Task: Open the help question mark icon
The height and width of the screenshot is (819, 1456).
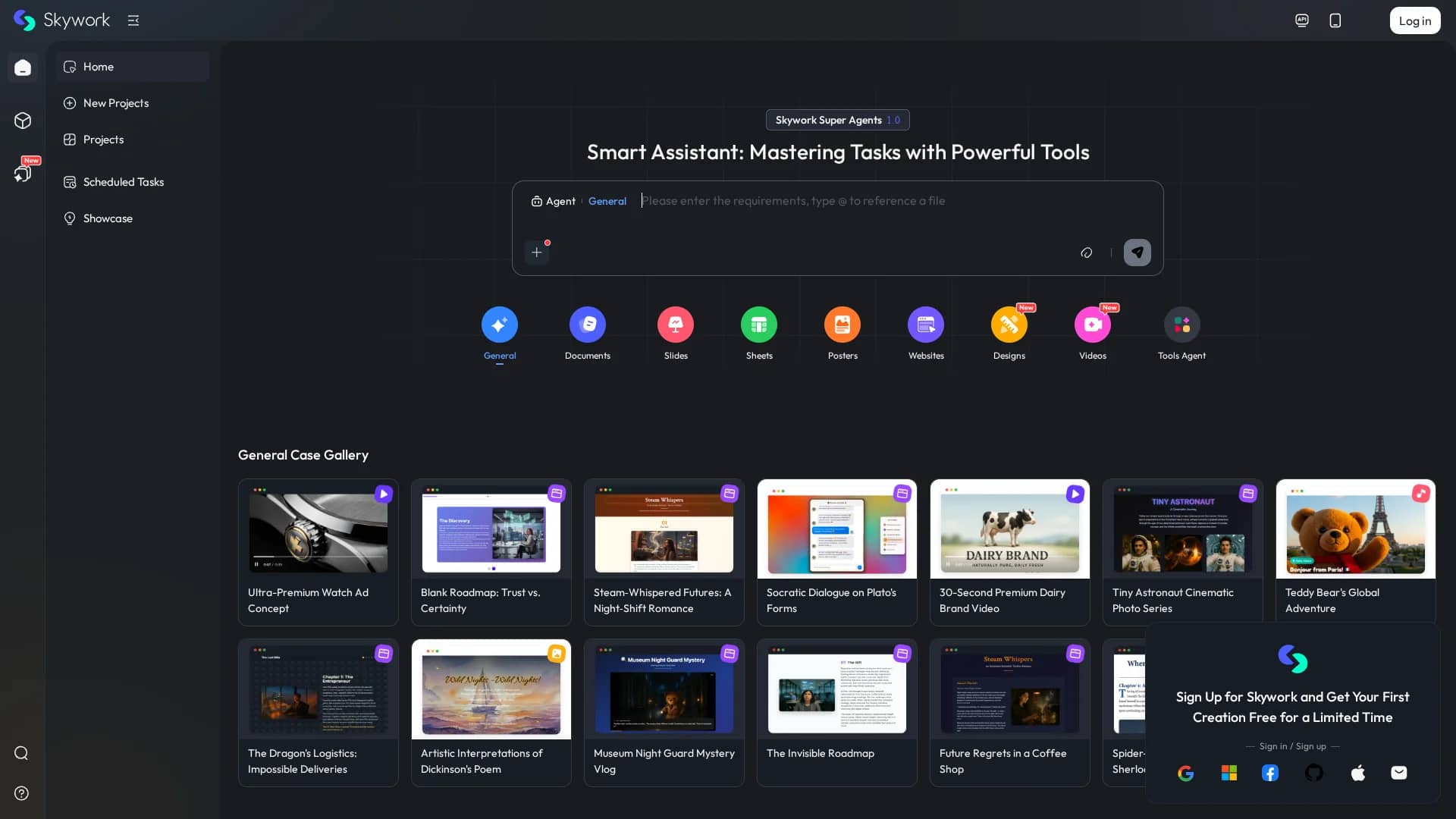Action: 21,793
